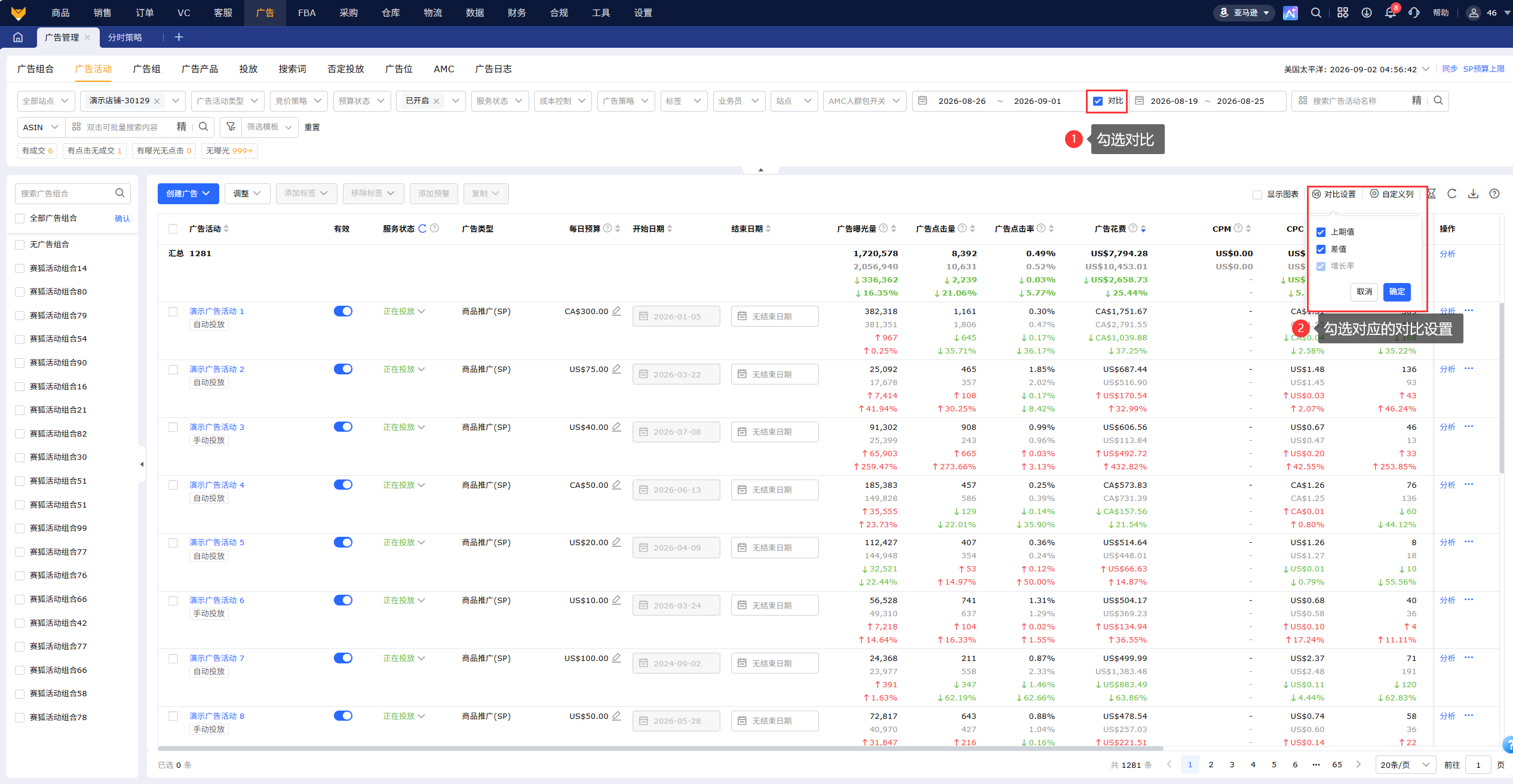Screen dimensions: 1513x784
Task: Add a new tab with plus icon
Action: [179, 37]
